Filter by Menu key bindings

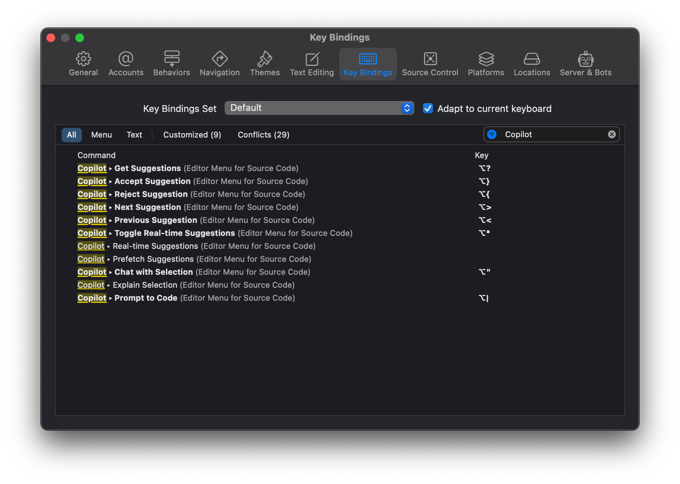101,135
